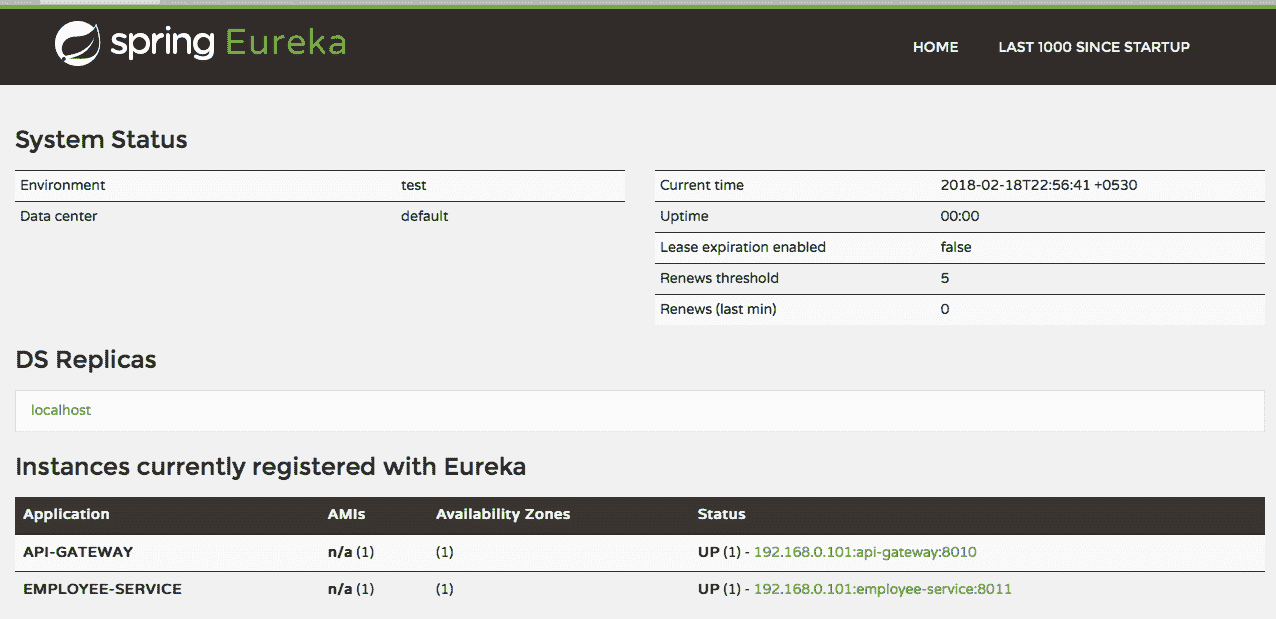Screen dimensions: 1276x619
Task: Open the localhost replica link
Action: coord(61,410)
